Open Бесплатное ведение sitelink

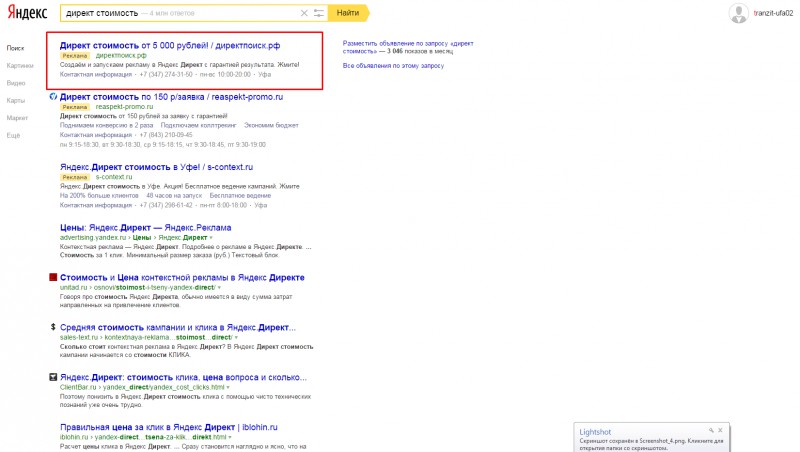[x=240, y=195]
